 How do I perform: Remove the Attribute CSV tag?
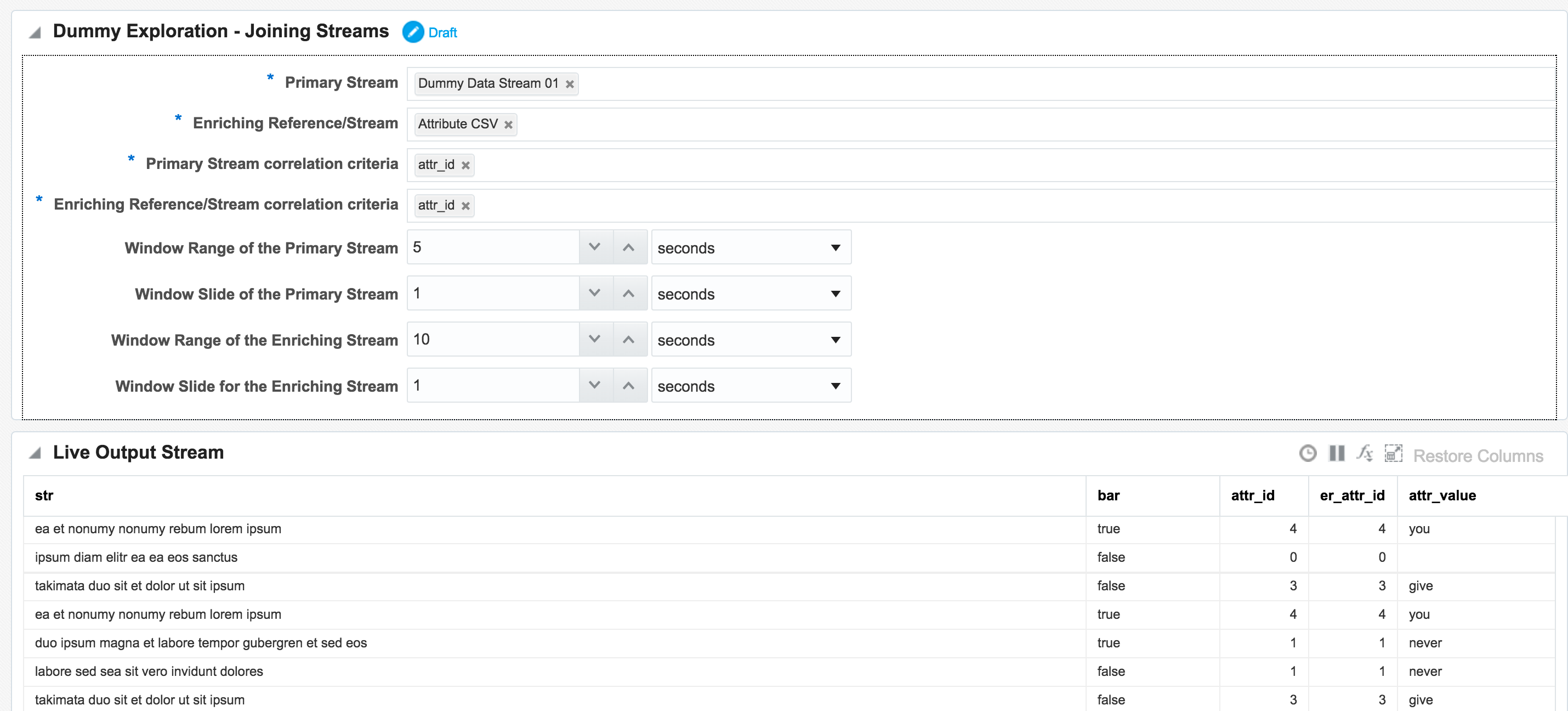(x=508, y=125)
